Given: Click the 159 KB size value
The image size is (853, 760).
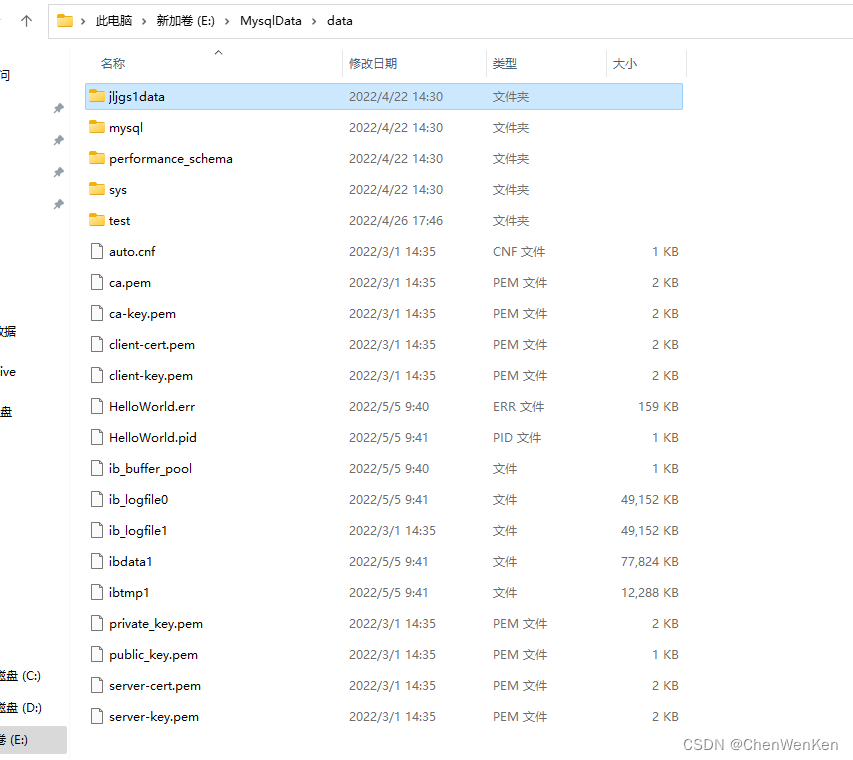Looking at the screenshot, I should [658, 406].
